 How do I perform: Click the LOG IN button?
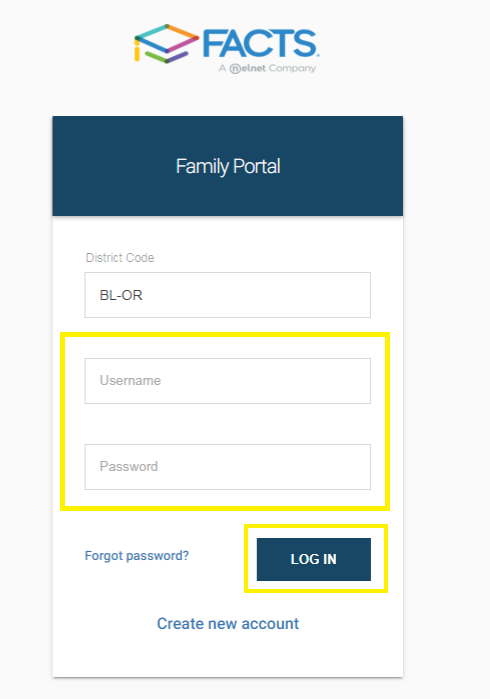pyautogui.click(x=314, y=559)
